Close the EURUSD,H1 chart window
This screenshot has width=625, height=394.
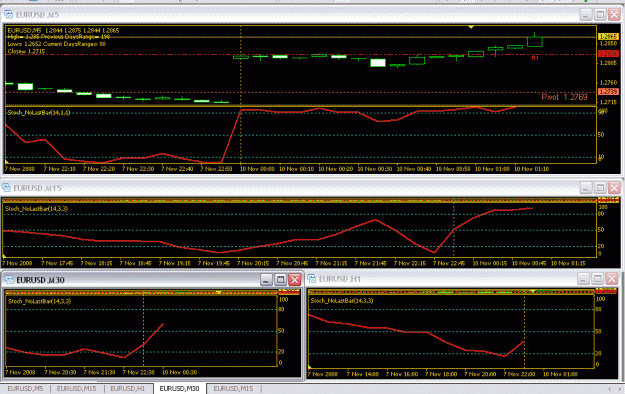[612, 278]
